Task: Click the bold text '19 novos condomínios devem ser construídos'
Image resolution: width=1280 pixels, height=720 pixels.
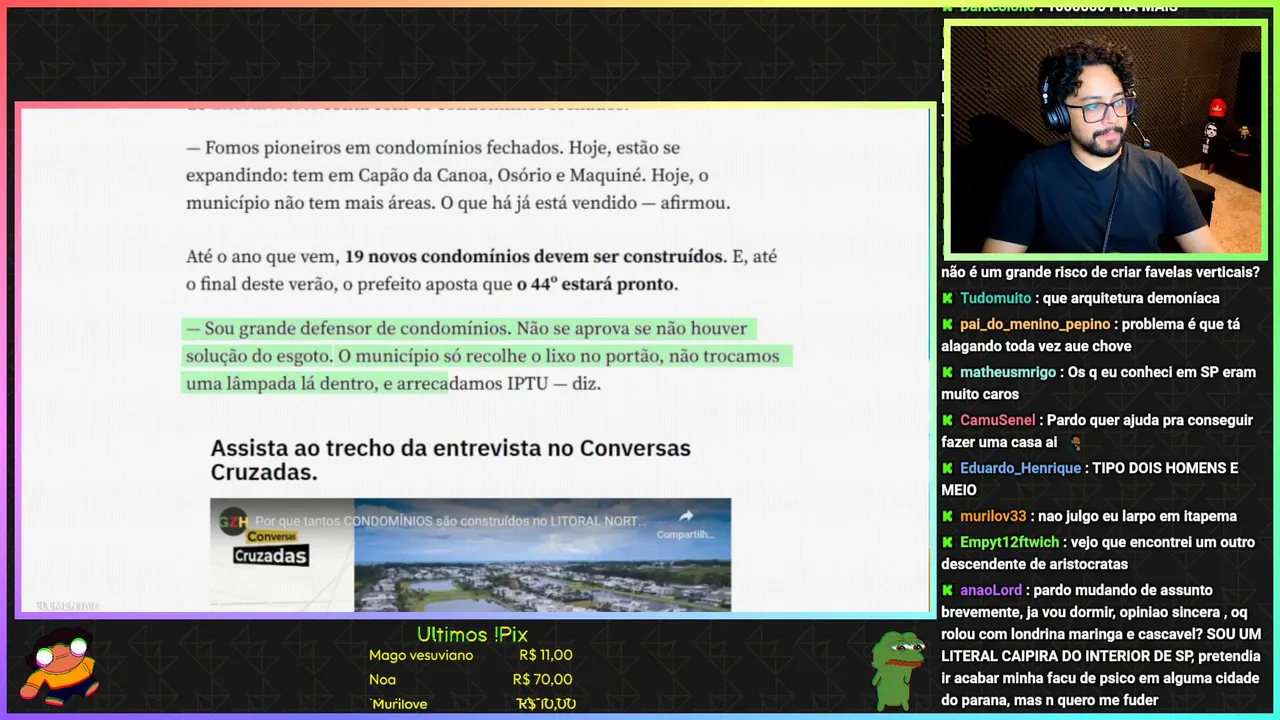Action: [x=533, y=257]
